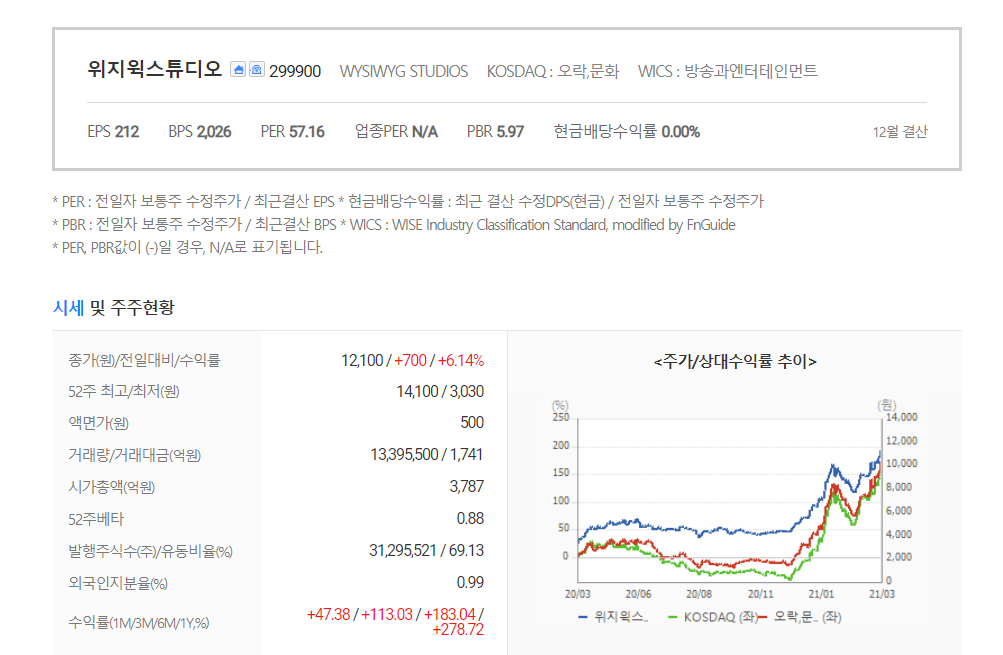1003x655 pixels.
Task: Select the WICS : 방송과엔터테인먼트 classification
Action: [x=727, y=71]
